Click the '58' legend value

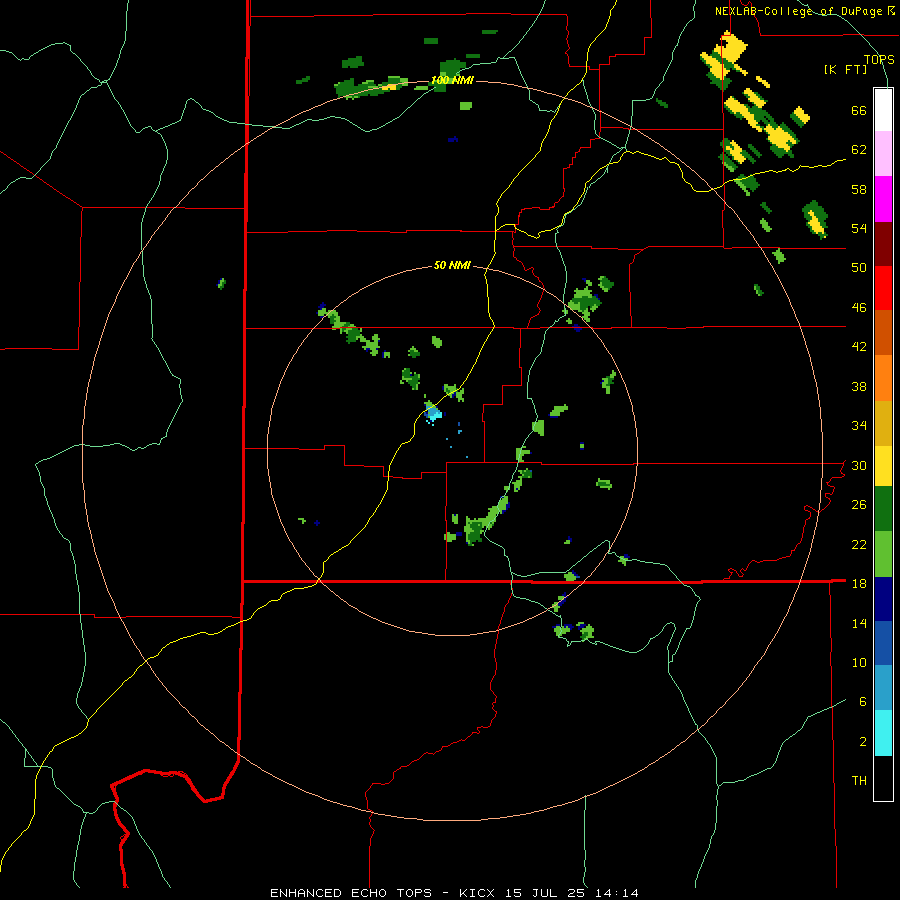coord(859,189)
